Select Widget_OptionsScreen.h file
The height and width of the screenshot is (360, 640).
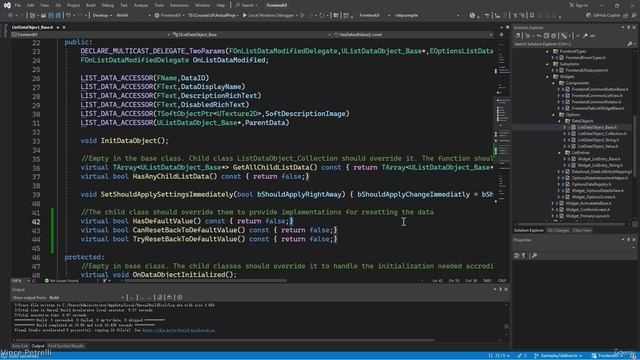(593, 197)
